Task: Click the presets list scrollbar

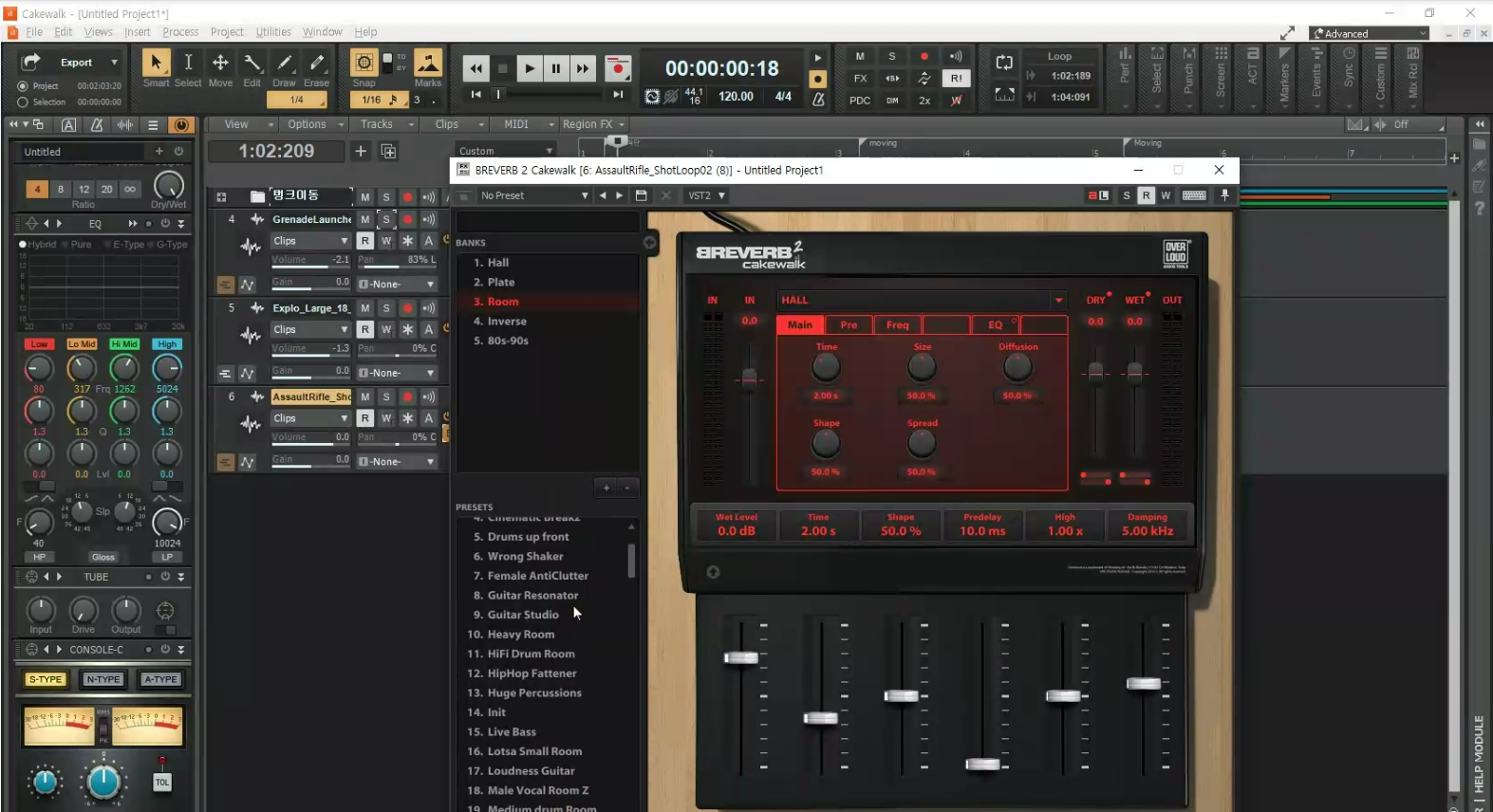Action: [631, 561]
